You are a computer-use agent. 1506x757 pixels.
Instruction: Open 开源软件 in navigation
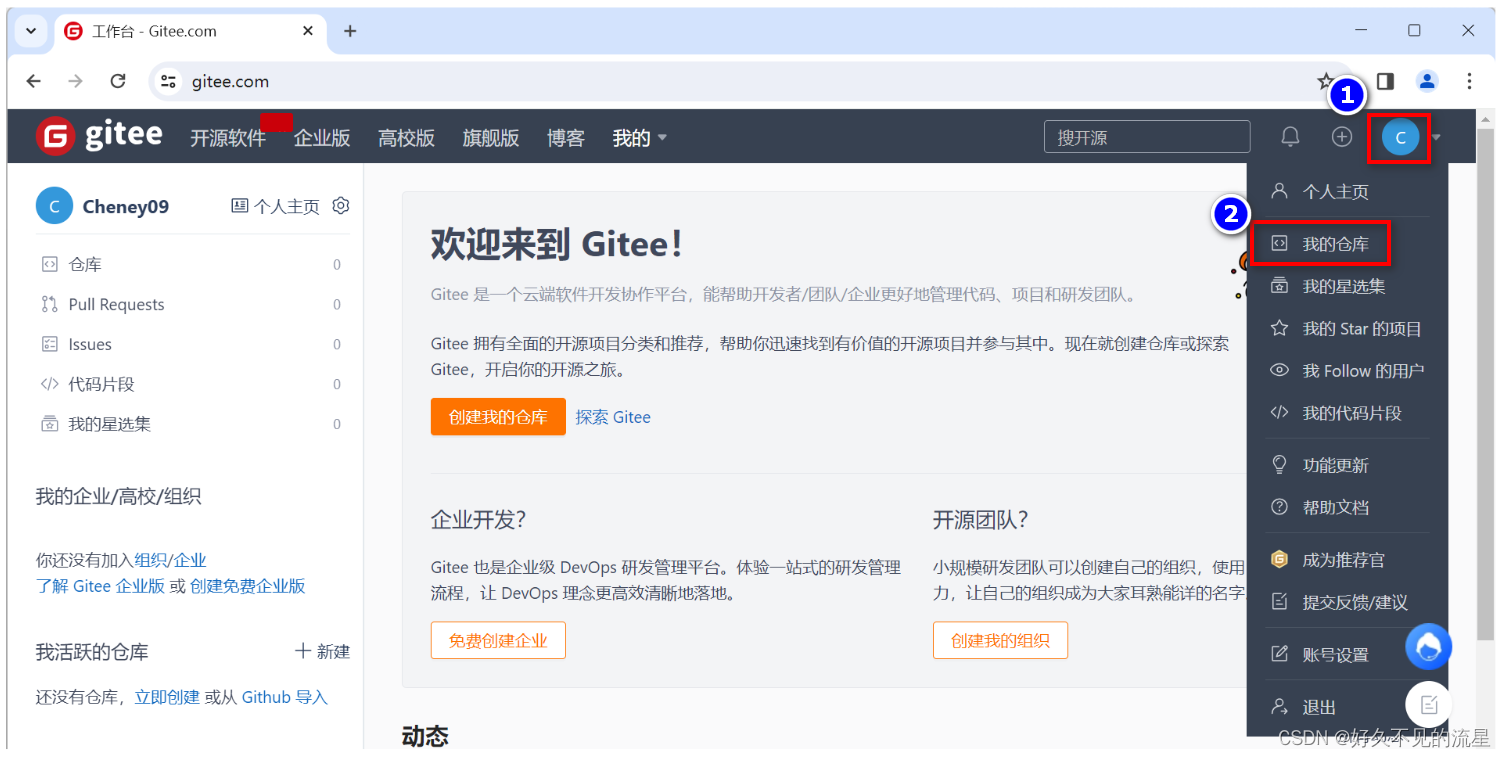[228, 138]
